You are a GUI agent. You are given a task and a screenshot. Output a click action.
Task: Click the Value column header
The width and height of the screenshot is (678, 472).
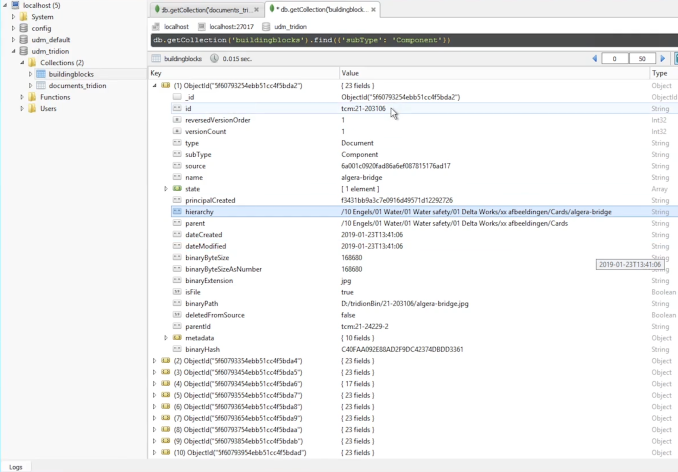point(494,73)
